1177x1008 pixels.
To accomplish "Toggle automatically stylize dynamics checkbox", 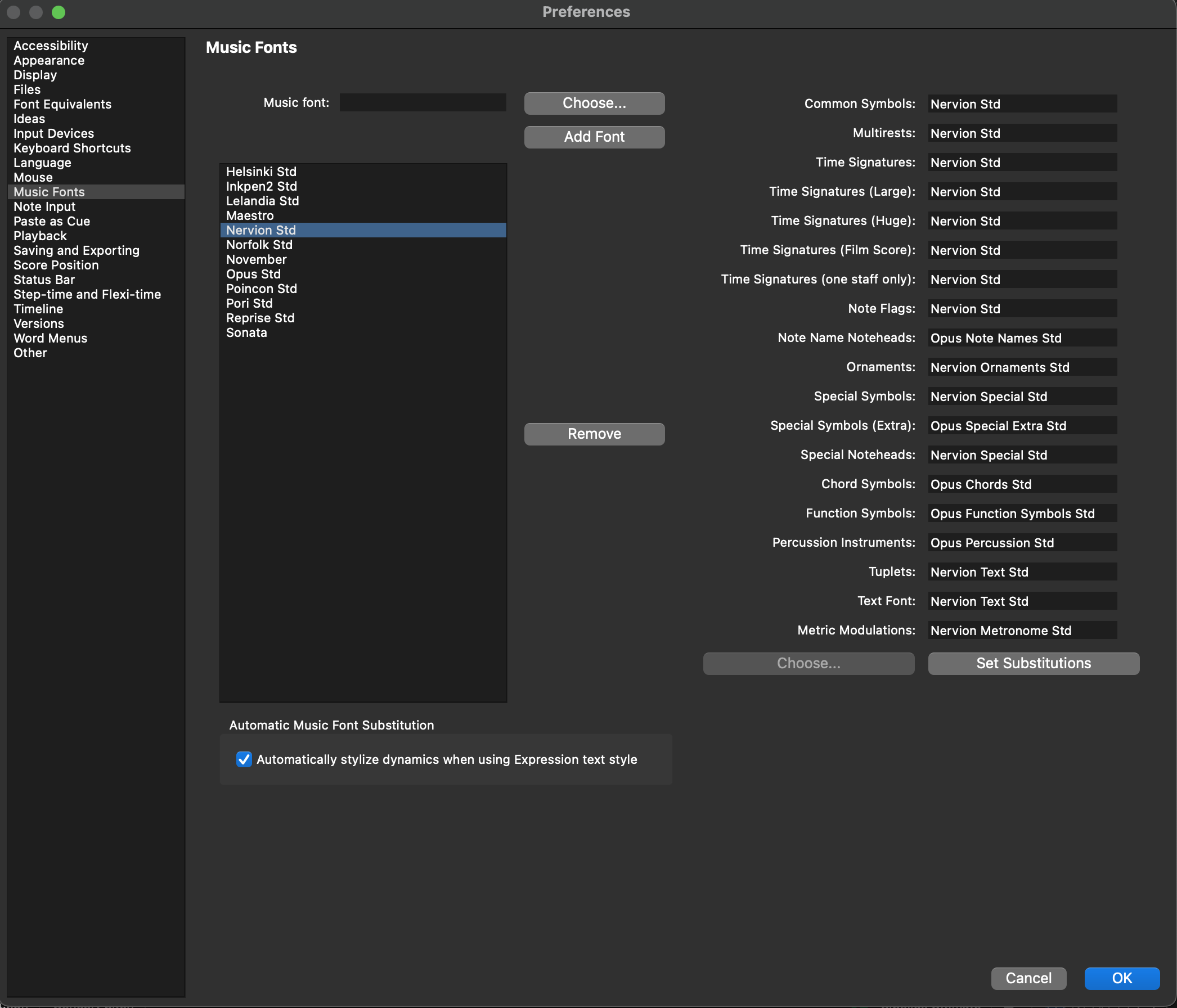I will click(x=244, y=759).
